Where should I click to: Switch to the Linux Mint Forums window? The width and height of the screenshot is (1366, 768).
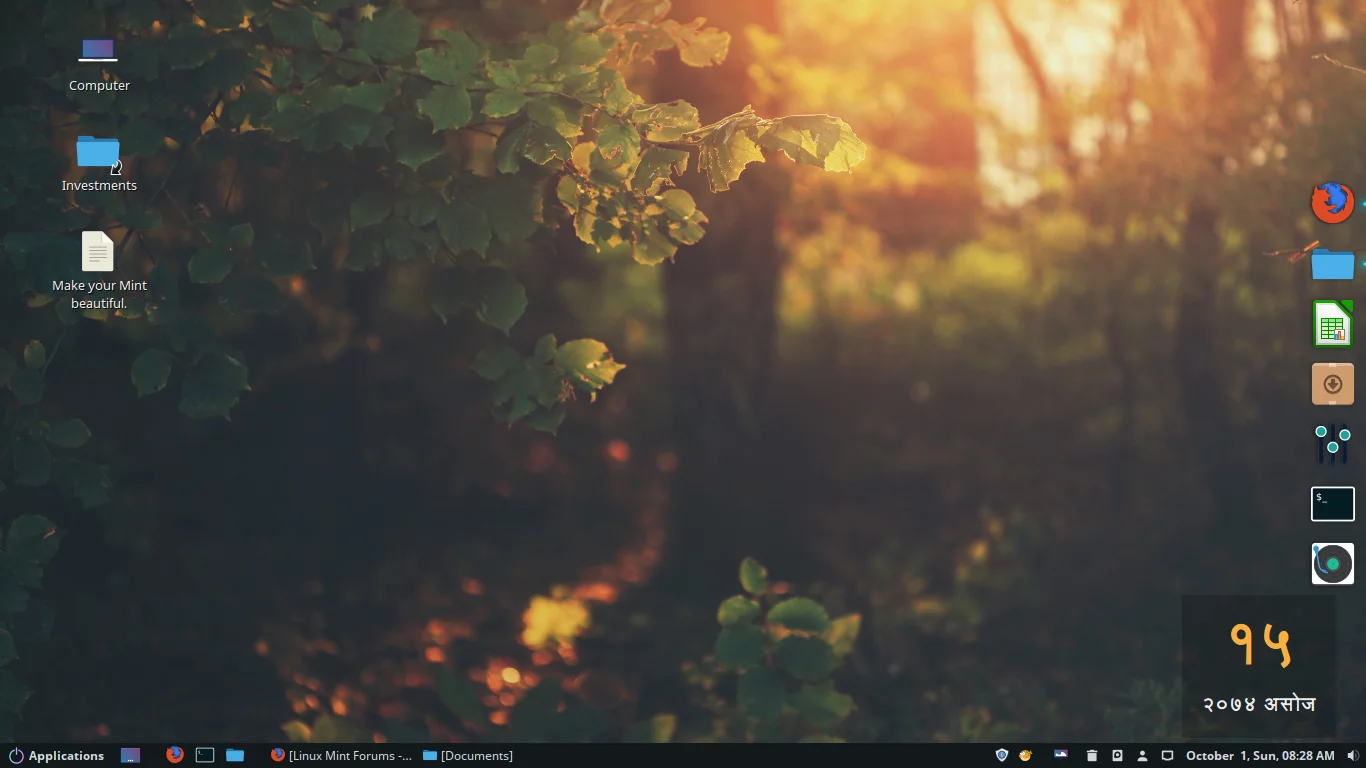341,756
